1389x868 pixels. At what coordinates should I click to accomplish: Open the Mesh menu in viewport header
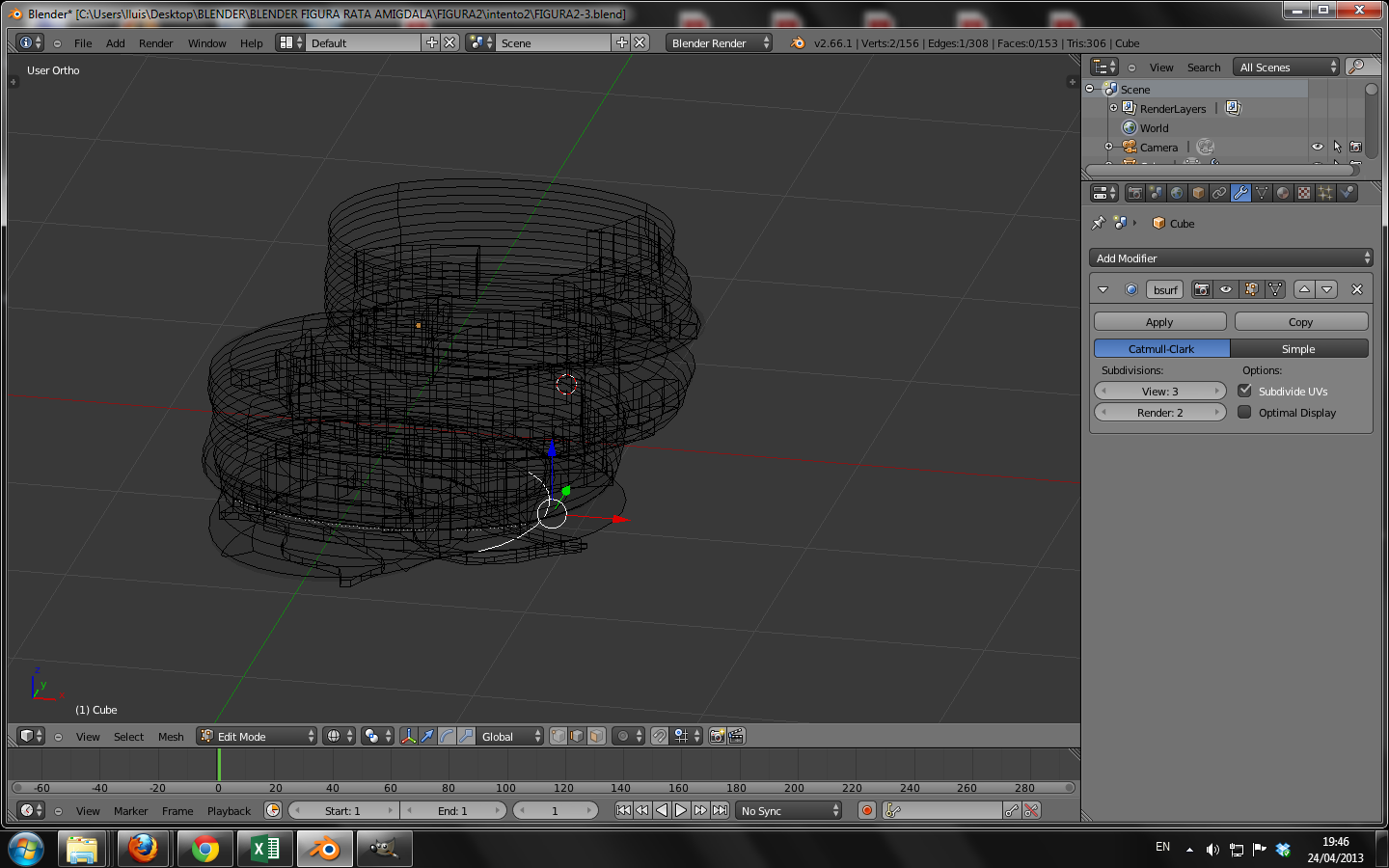[x=171, y=737]
